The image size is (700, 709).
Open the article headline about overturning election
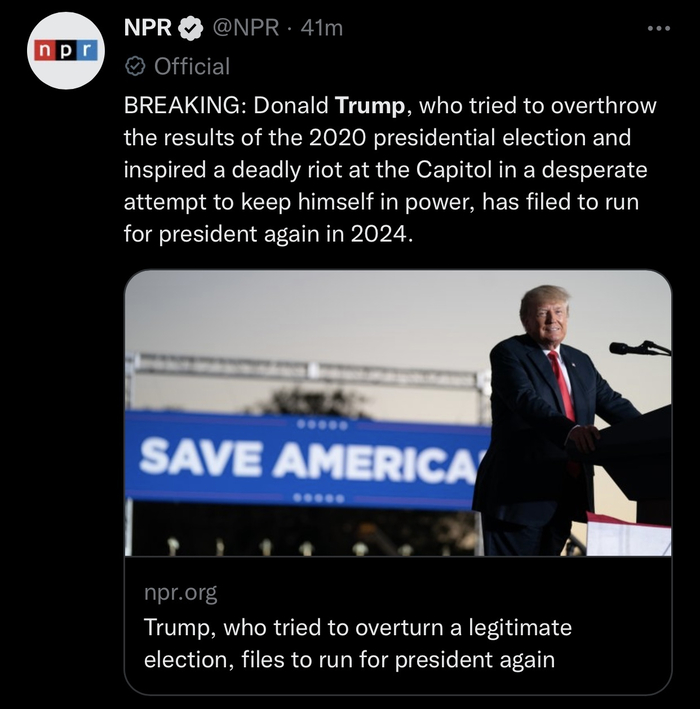358,644
